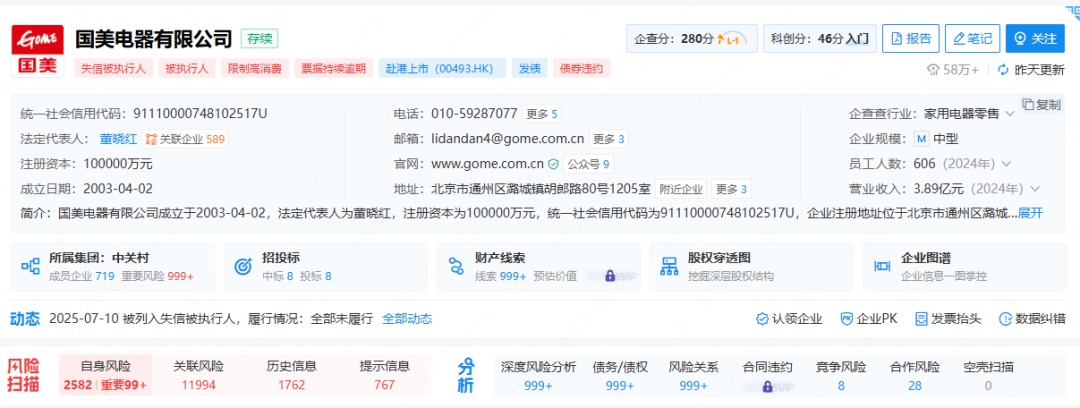The image size is (1080, 408).
Task: Open 竞争风险 8 analysis
Action: (841, 376)
